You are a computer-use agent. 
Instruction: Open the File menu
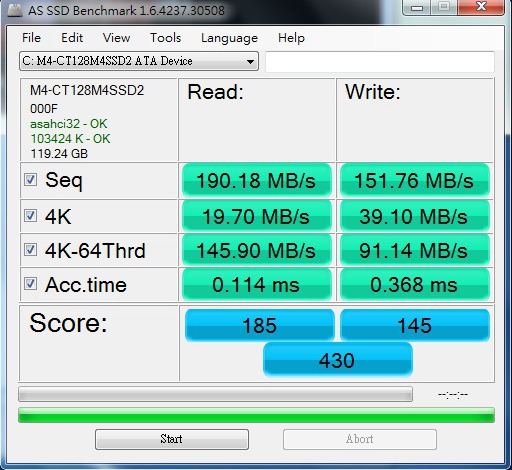31,38
